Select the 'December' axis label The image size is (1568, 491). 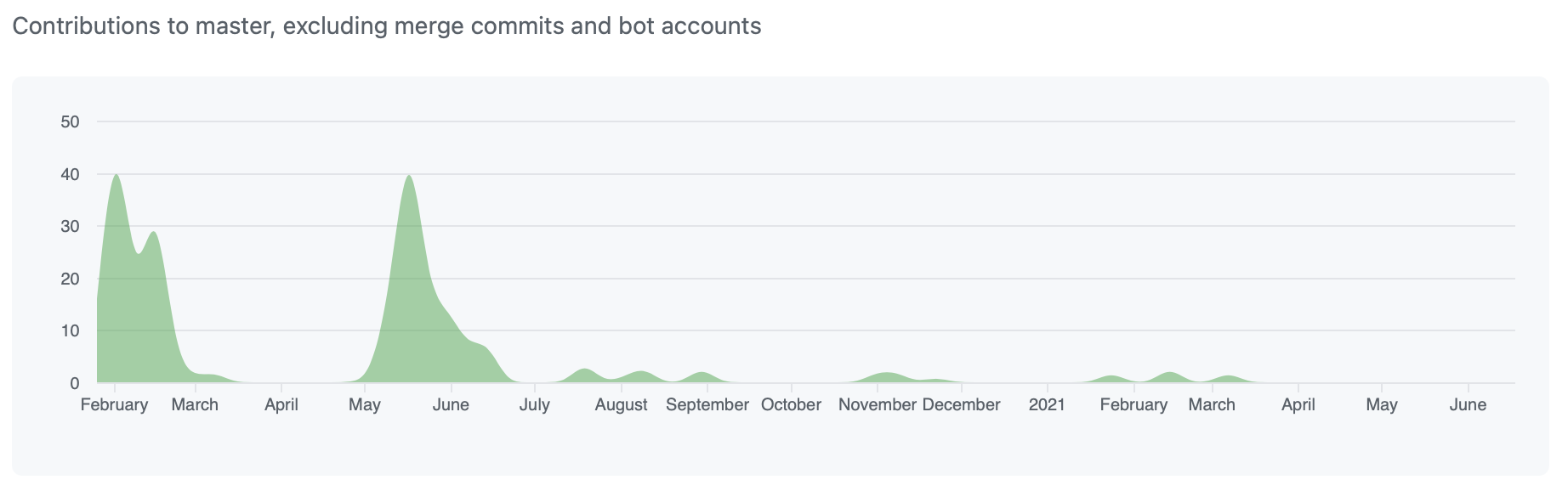(962, 405)
